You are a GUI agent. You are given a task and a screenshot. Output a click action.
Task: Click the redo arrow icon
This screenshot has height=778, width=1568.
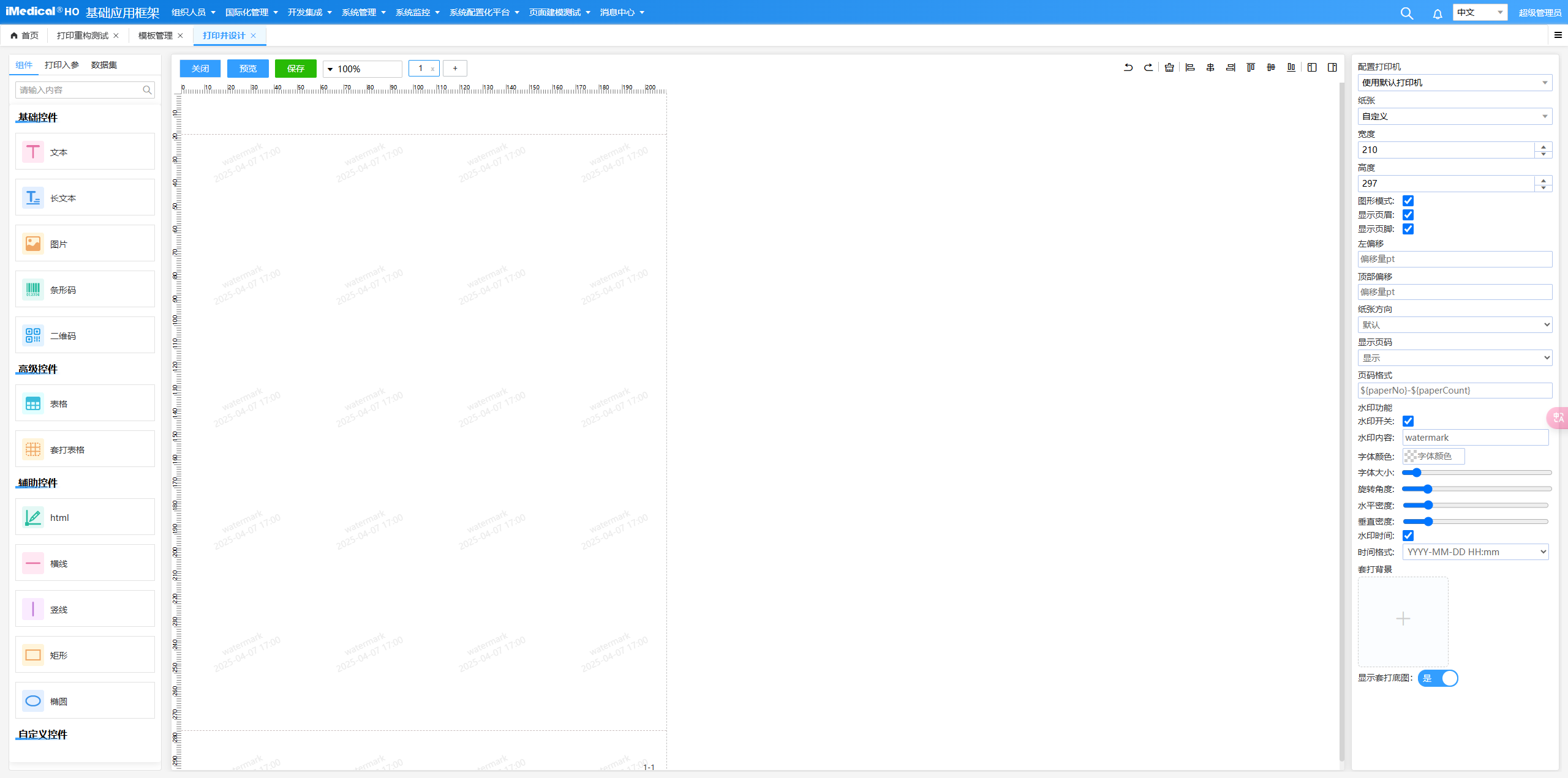1148,67
